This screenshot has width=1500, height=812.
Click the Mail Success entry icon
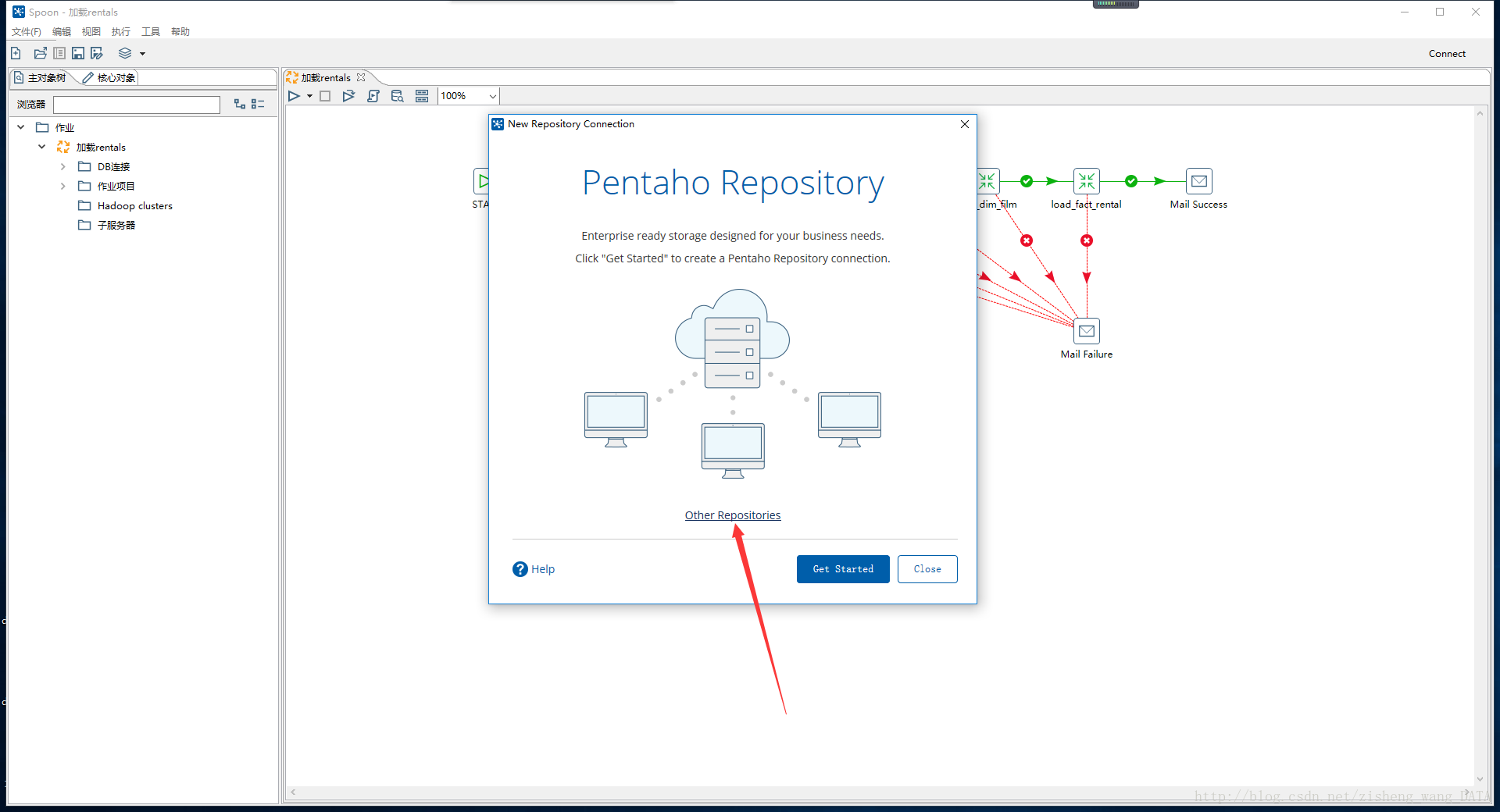tap(1199, 181)
